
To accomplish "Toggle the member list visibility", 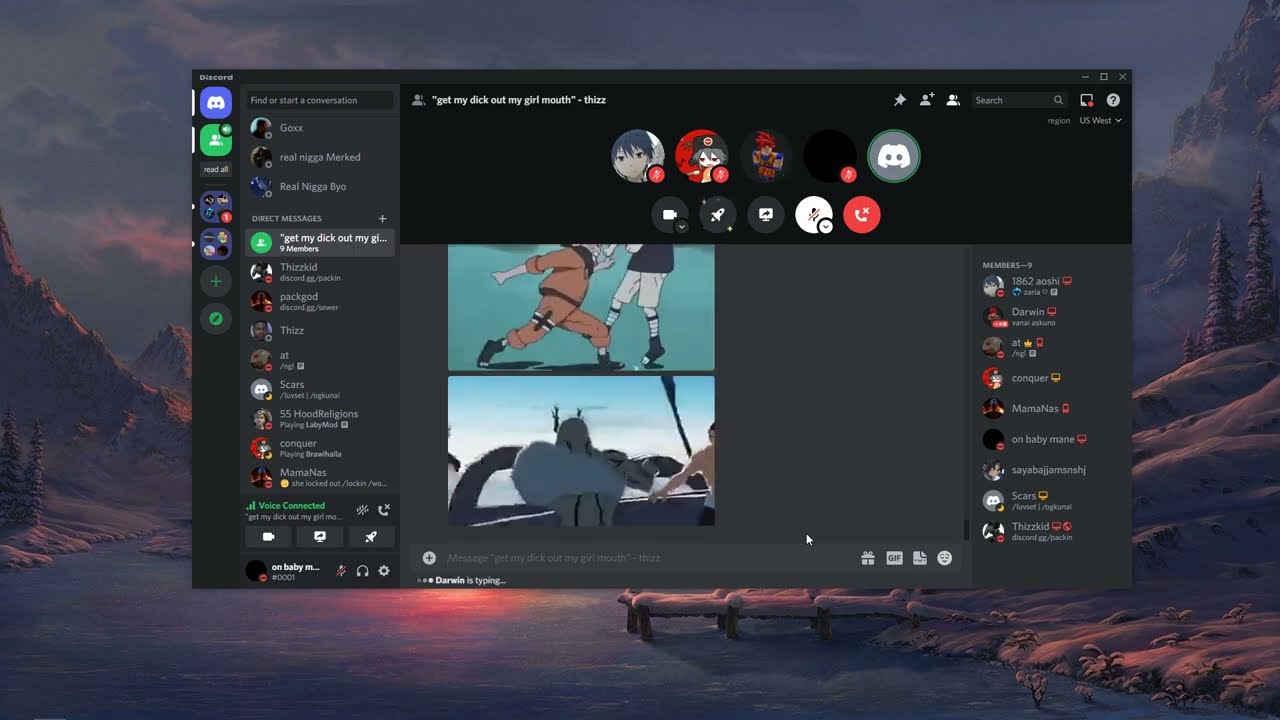I will pyautogui.click(x=953, y=100).
